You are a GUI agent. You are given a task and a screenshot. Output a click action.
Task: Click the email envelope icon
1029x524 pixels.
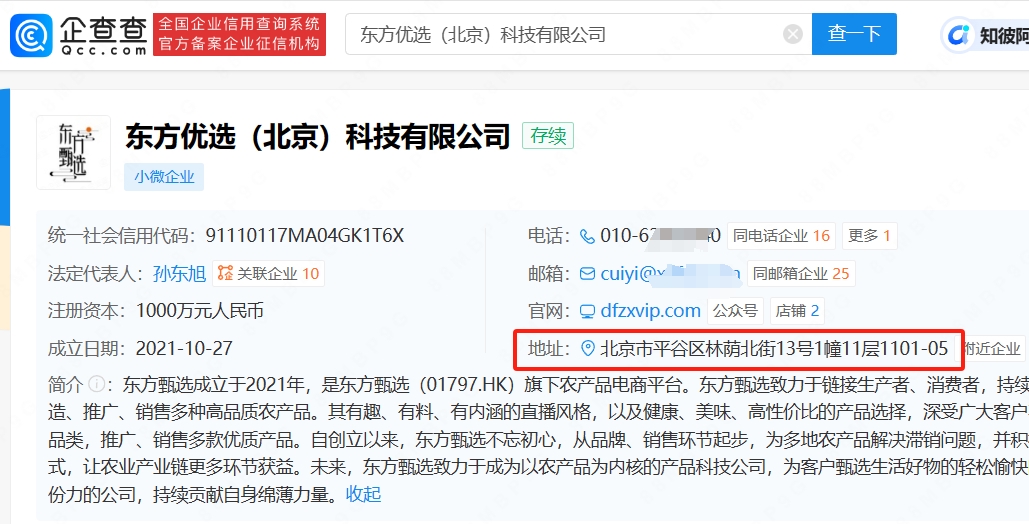tap(587, 274)
